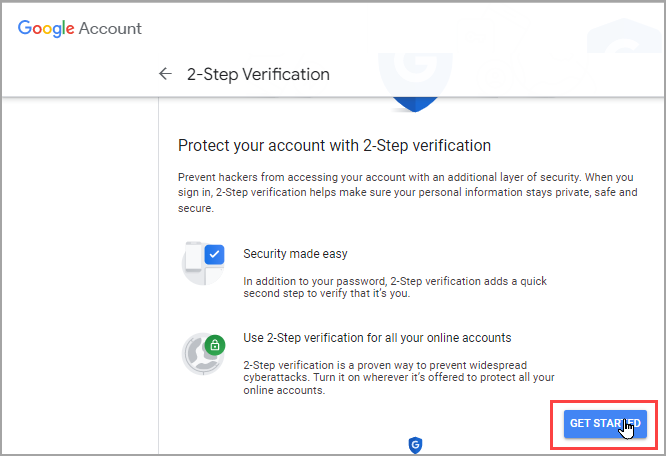Click the blue checkmark badge icon
The width and height of the screenshot is (666, 456).
[214, 255]
